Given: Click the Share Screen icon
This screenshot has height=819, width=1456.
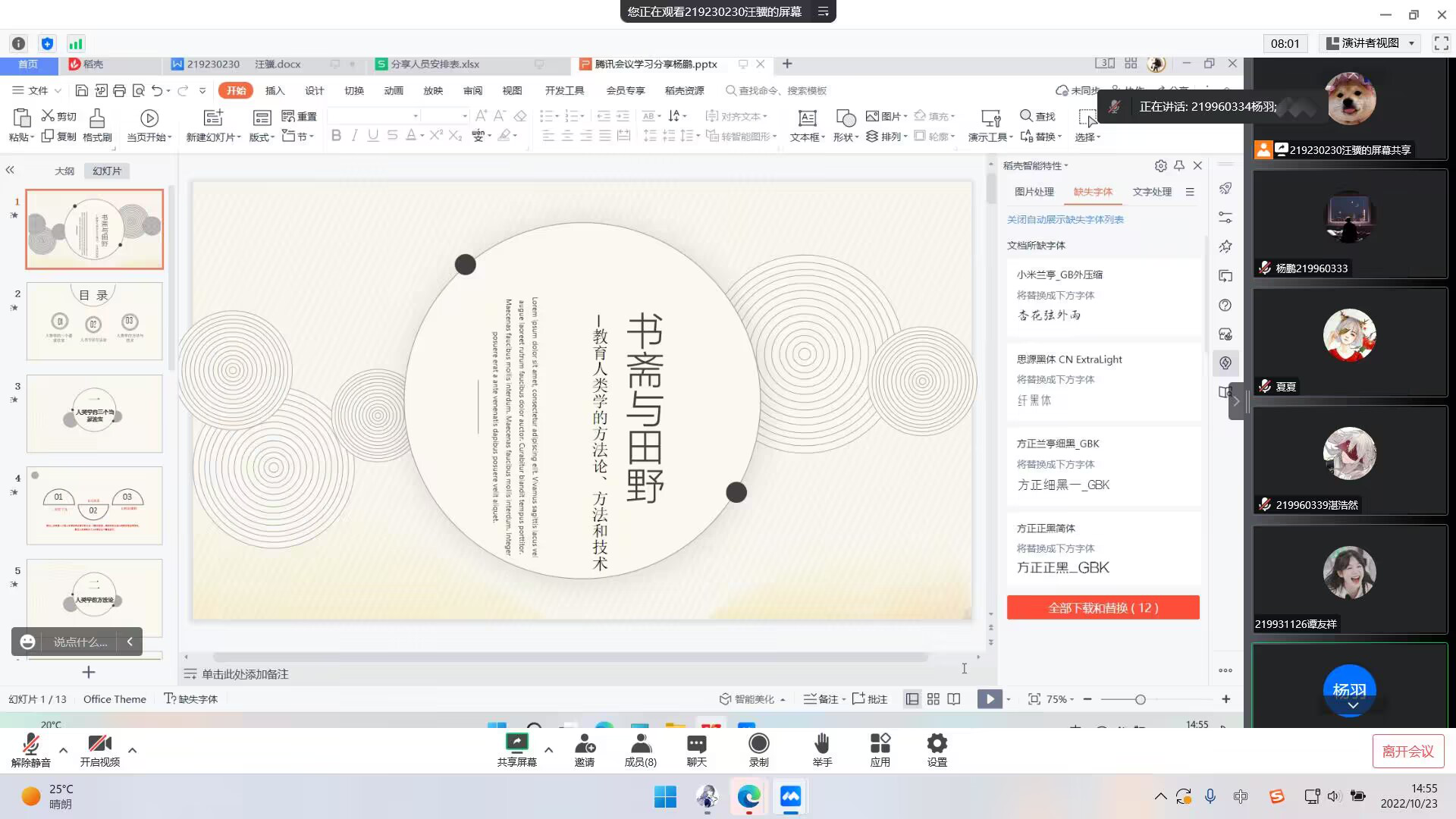Looking at the screenshot, I should [x=516, y=745].
